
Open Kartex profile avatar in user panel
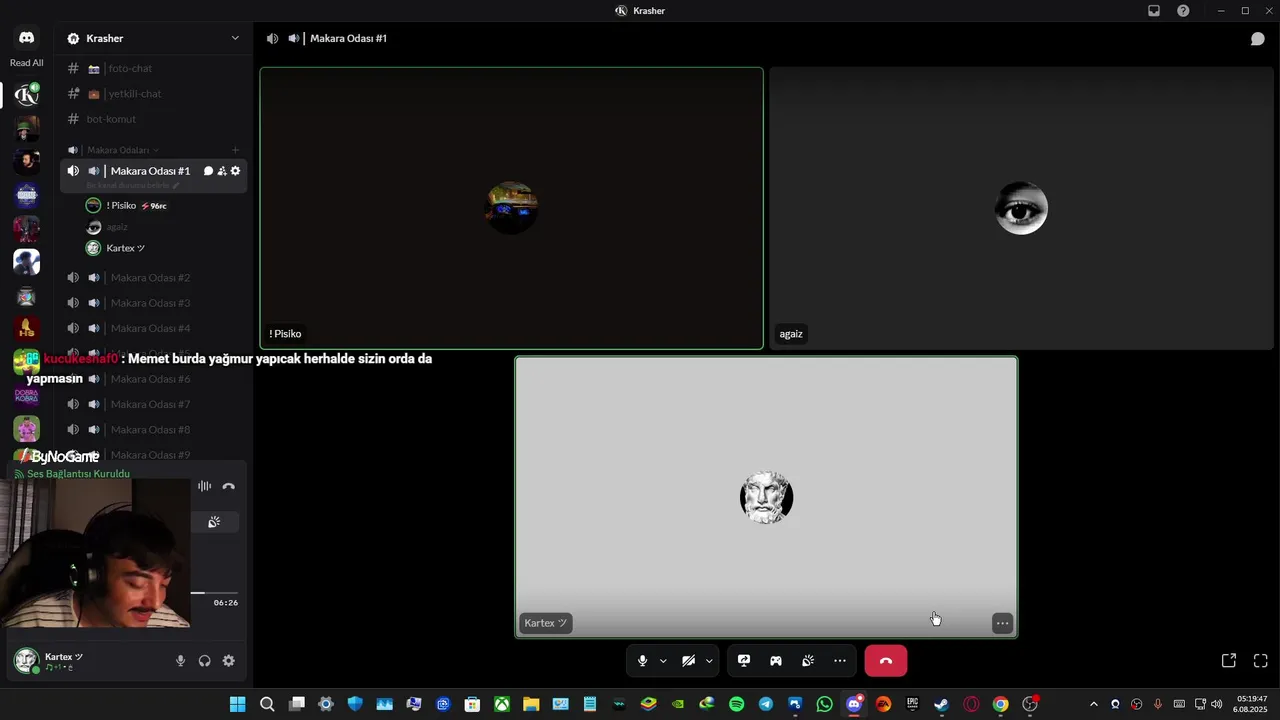point(26,661)
